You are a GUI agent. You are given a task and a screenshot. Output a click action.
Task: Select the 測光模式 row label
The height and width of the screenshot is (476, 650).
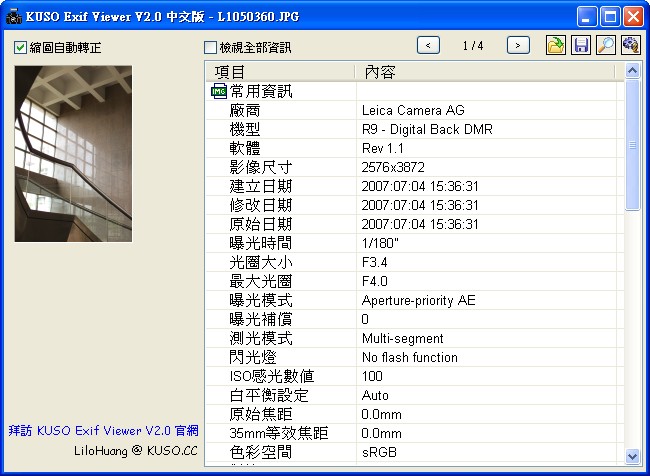pos(261,338)
